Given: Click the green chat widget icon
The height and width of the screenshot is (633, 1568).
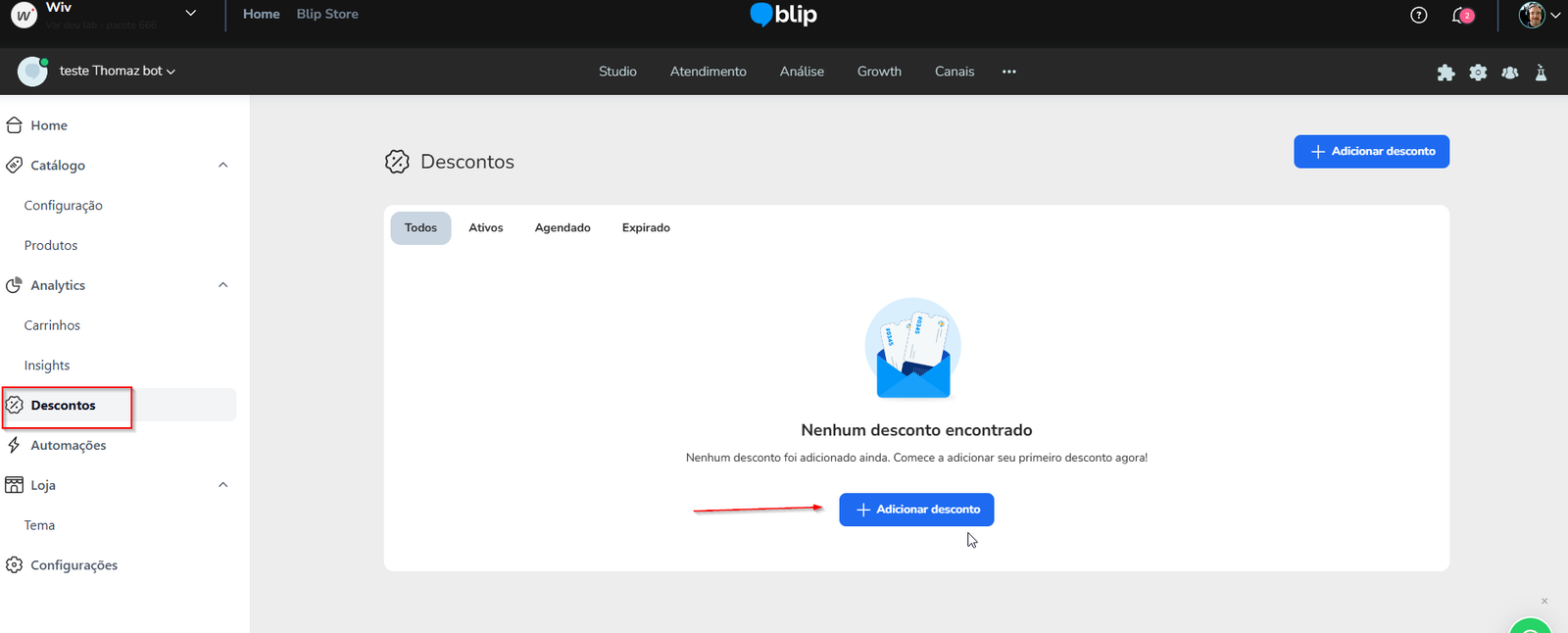Looking at the screenshot, I should point(1531,625).
